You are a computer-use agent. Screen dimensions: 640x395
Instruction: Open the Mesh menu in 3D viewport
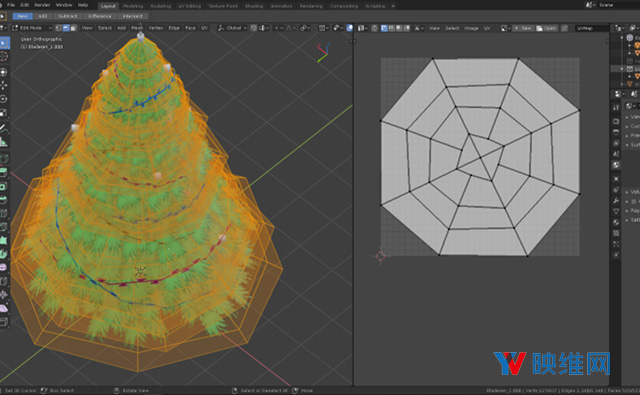137,28
